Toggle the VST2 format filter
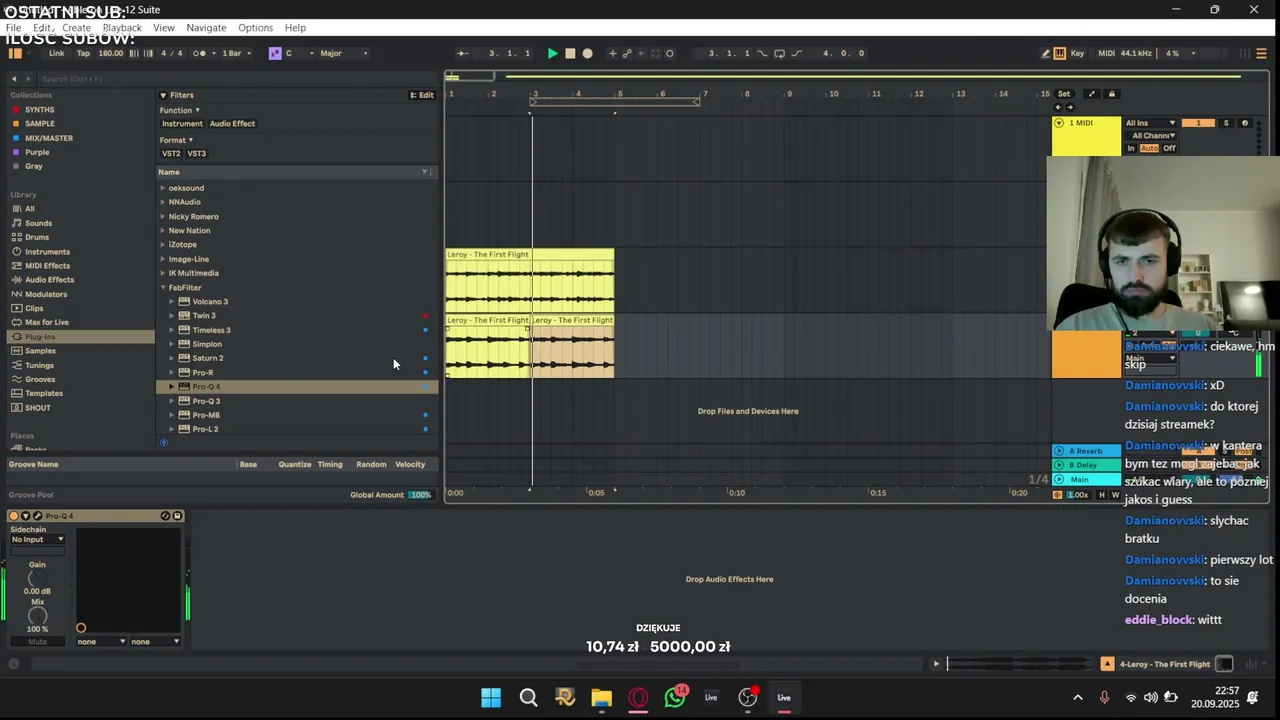The image size is (1280, 720). pyautogui.click(x=171, y=153)
